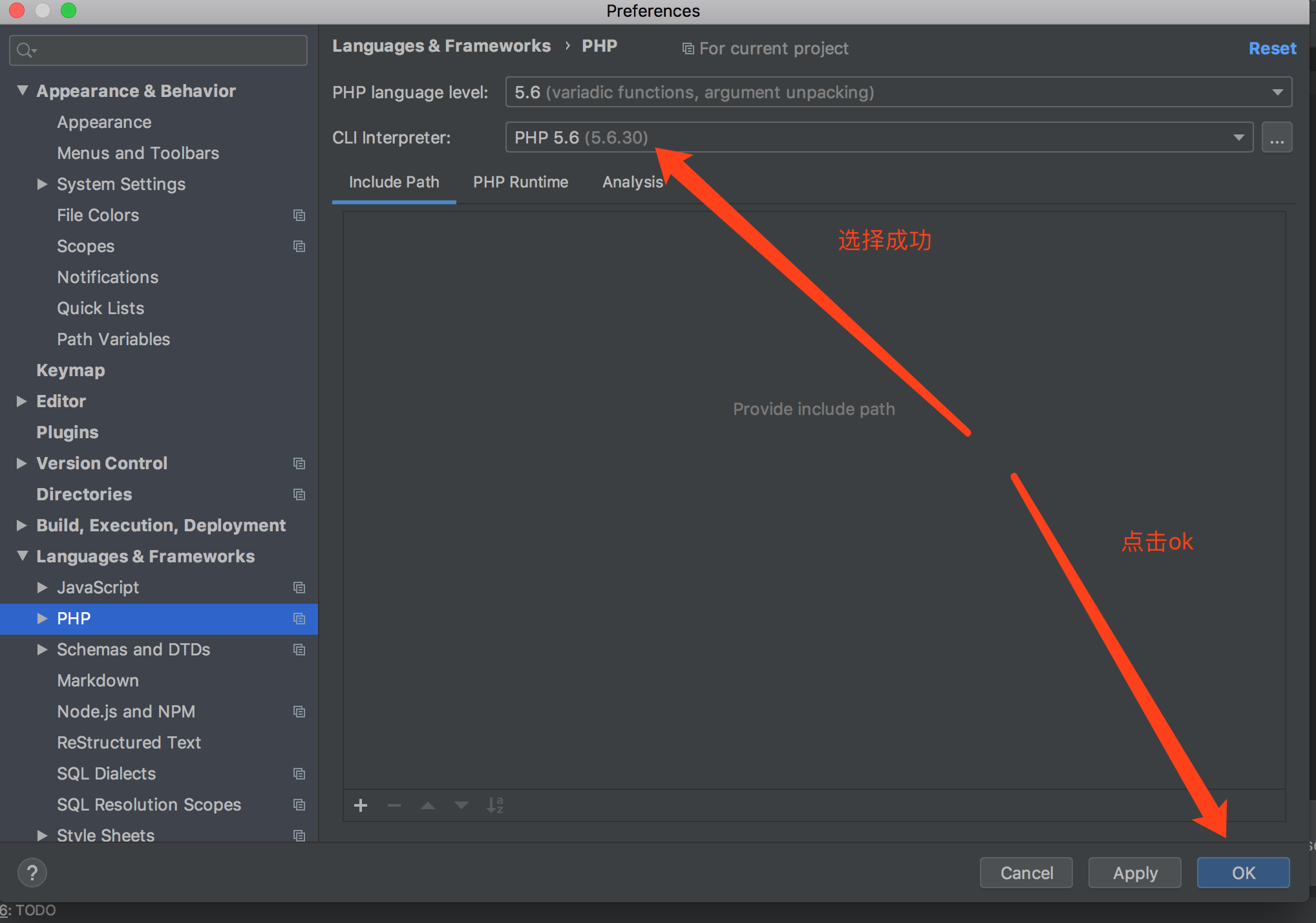Click the add include path plus icon
This screenshot has height=923, width=1316.
click(361, 805)
